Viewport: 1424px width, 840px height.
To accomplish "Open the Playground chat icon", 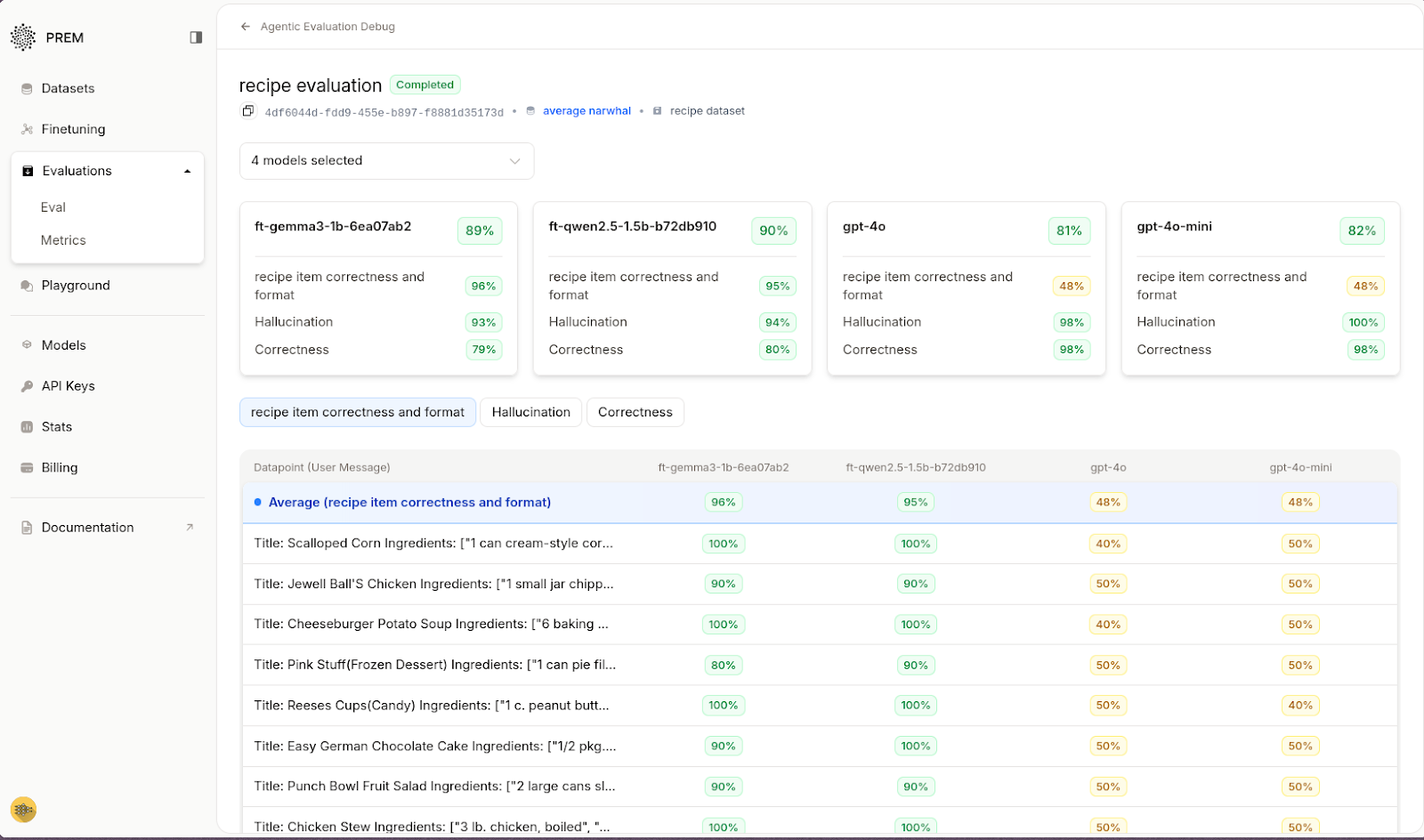I will 26,285.
